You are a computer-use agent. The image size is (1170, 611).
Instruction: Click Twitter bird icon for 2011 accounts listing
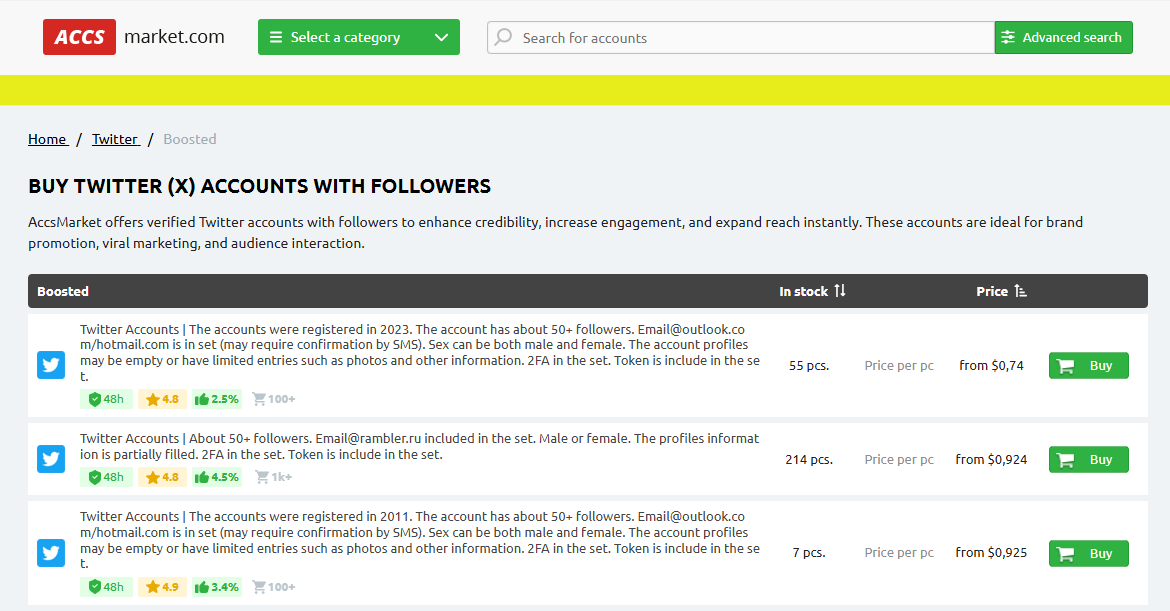(51, 553)
